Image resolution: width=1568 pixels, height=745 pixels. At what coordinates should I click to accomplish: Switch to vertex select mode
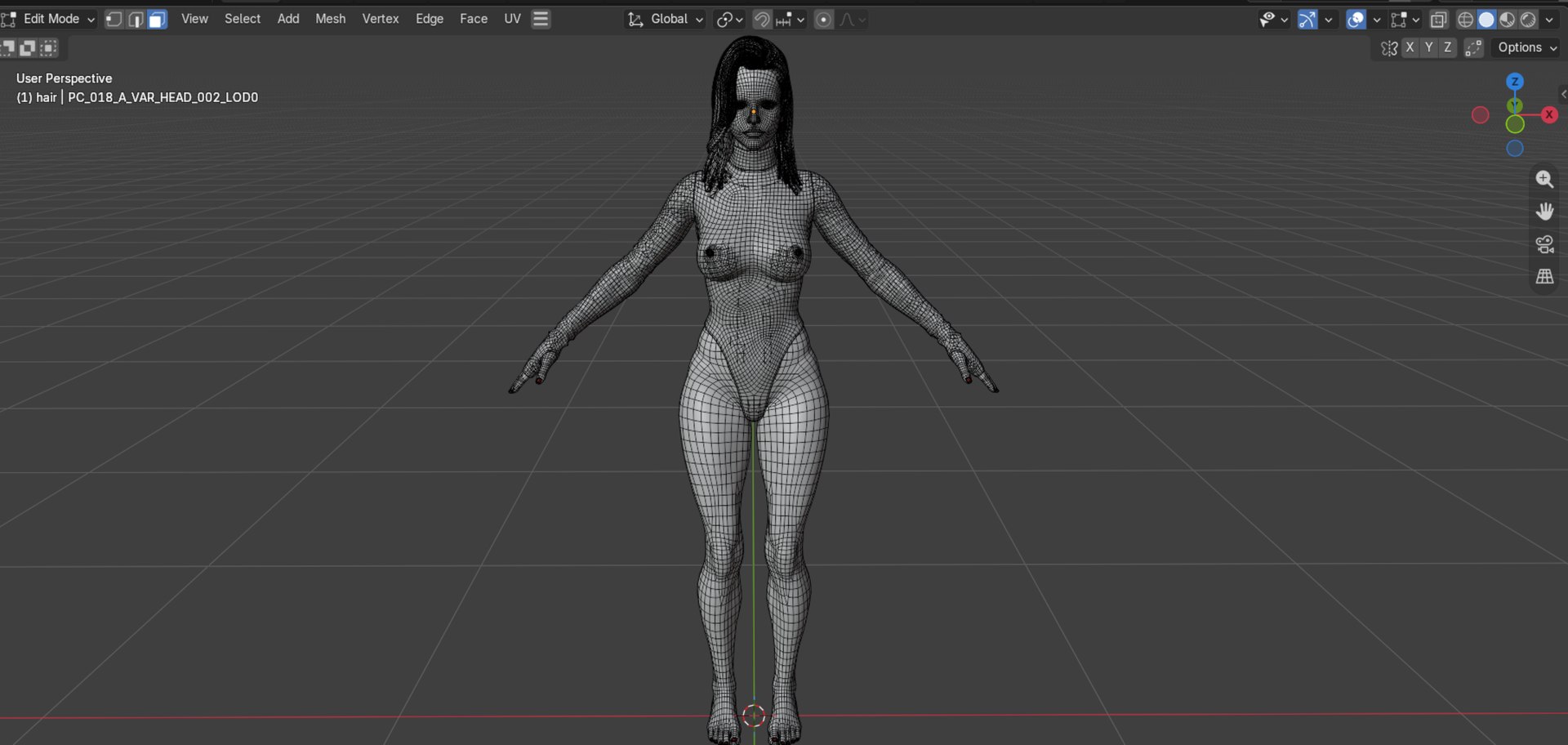pos(114,19)
